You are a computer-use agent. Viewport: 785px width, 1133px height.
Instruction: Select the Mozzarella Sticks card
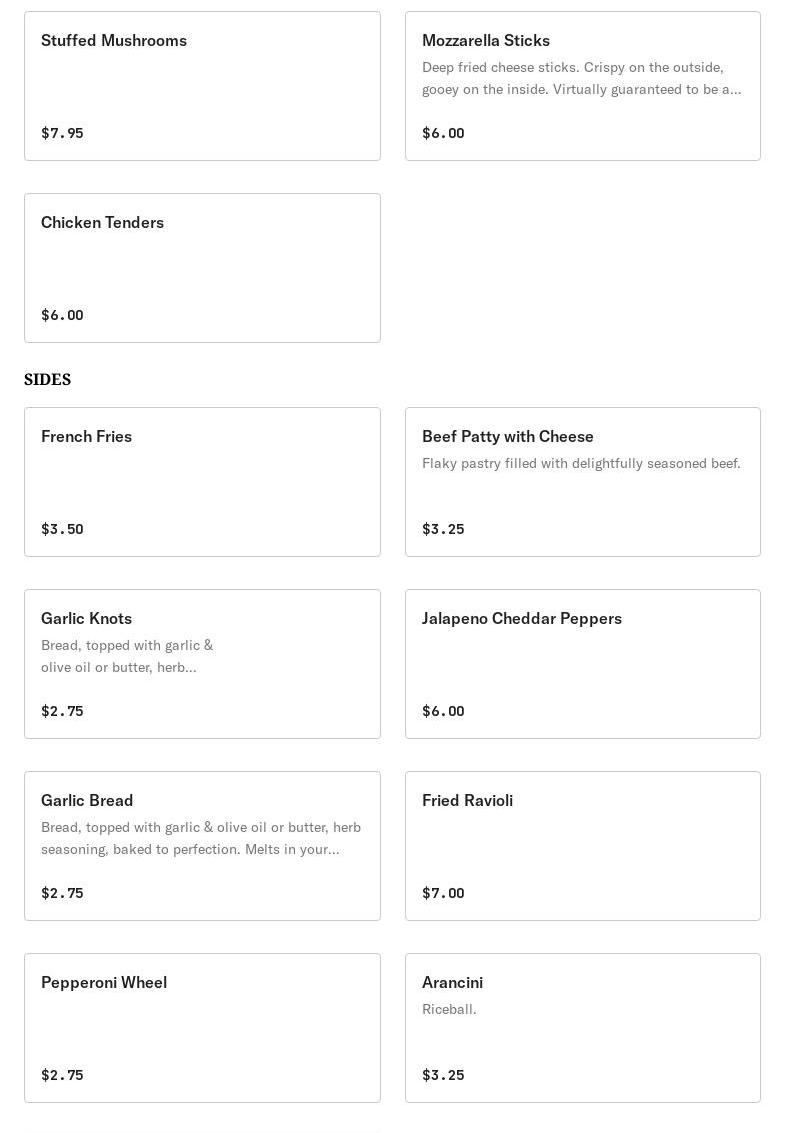(583, 86)
